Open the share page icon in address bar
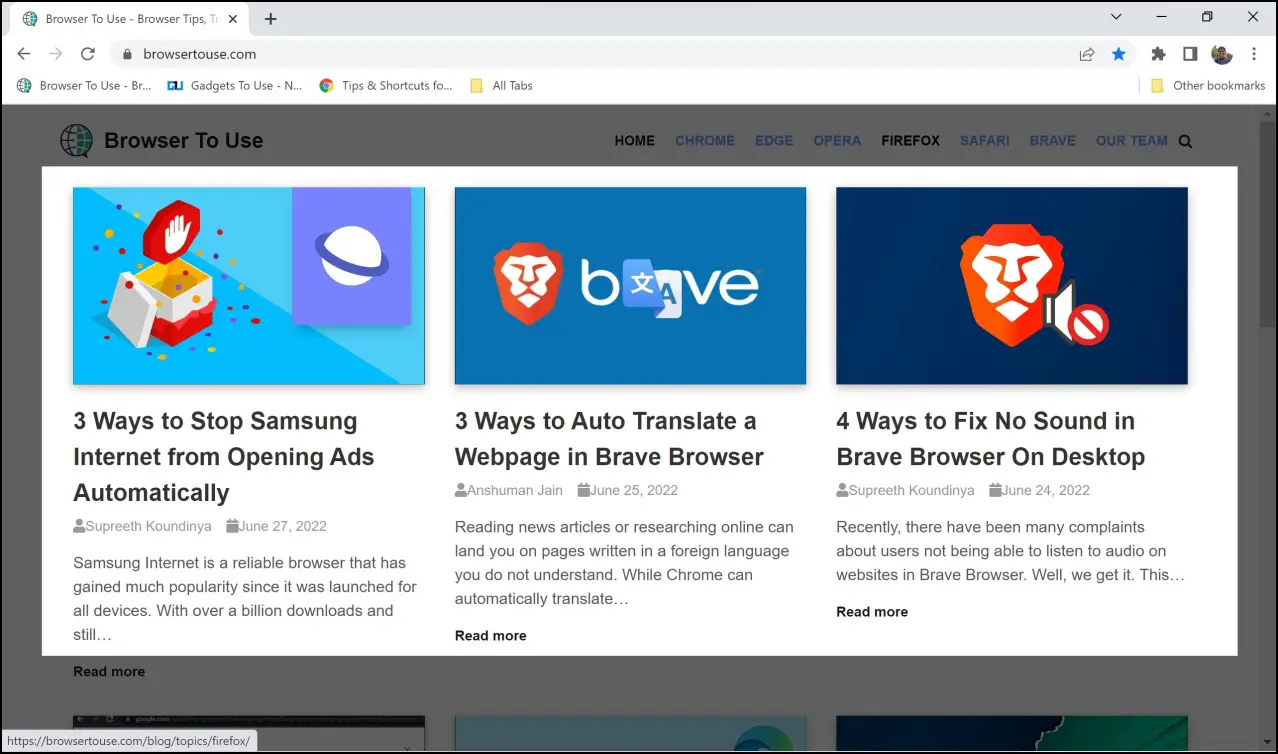The width and height of the screenshot is (1278, 754). (1087, 54)
